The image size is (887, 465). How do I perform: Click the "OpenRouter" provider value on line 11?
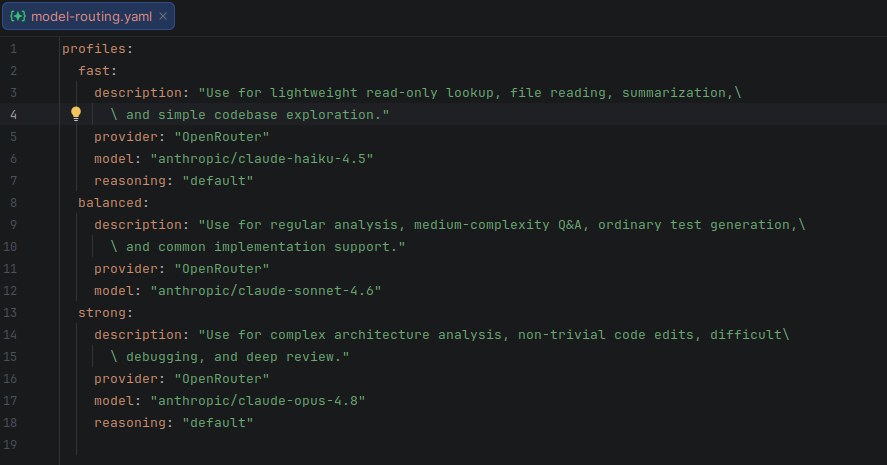point(222,269)
